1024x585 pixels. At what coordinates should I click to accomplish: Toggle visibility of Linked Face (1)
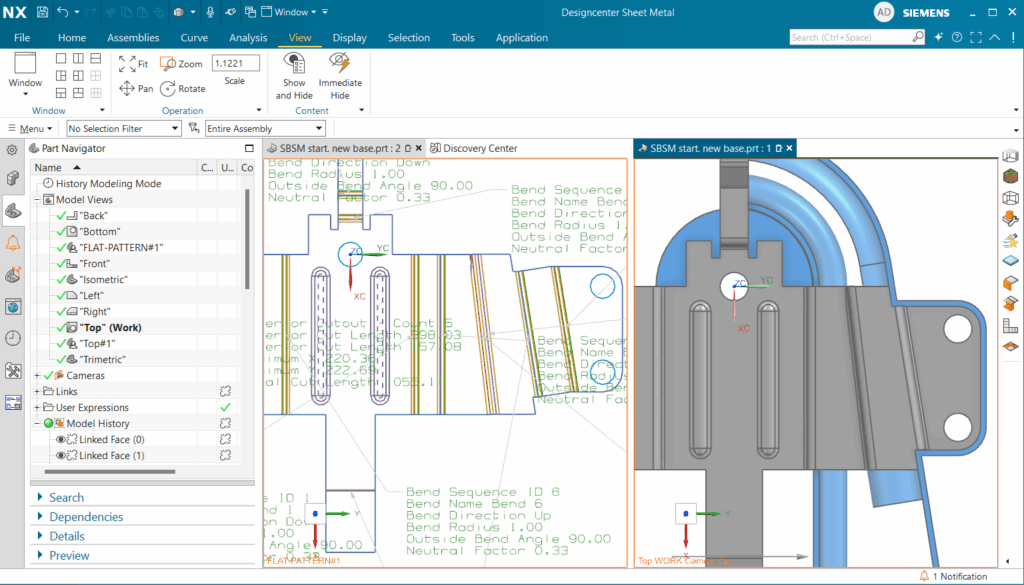coord(61,456)
